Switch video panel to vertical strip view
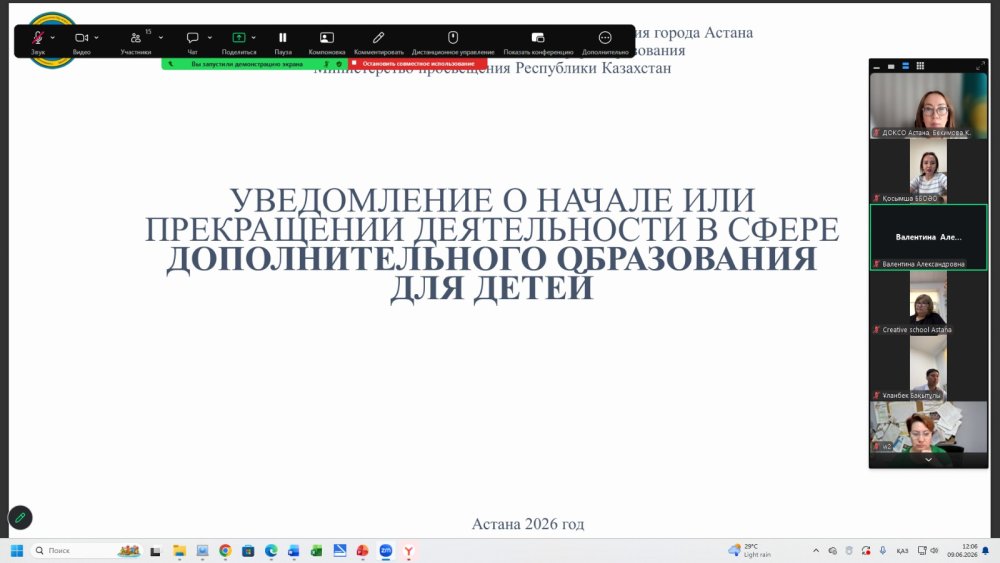The image size is (1000, 563). (906, 66)
